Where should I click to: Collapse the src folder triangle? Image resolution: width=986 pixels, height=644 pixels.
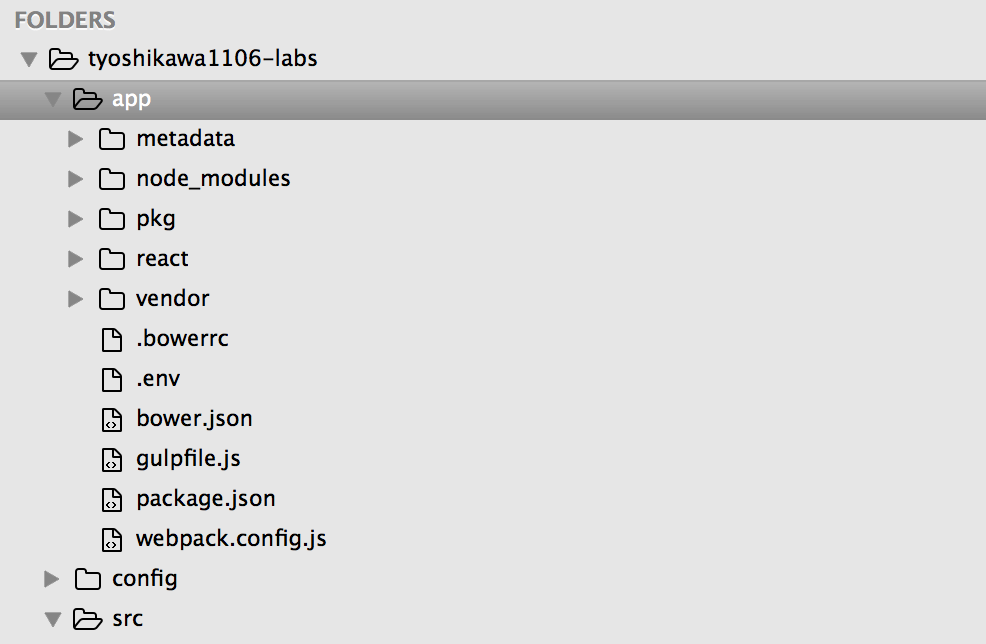coord(52,620)
